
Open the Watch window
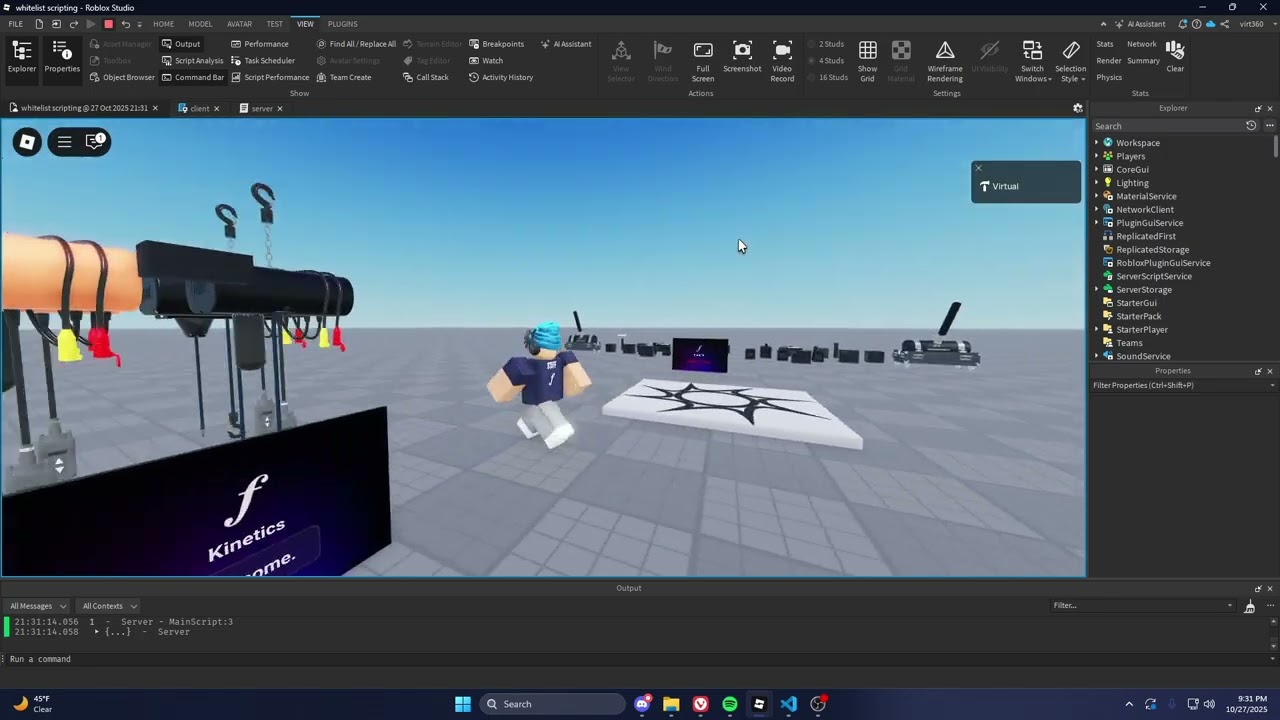click(x=486, y=61)
